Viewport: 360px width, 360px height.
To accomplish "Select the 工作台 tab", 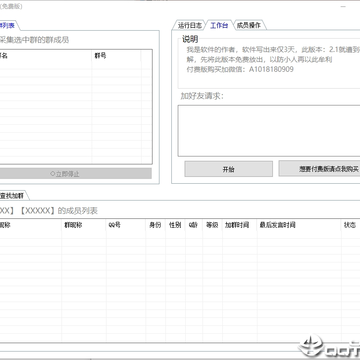I will click(x=219, y=25).
